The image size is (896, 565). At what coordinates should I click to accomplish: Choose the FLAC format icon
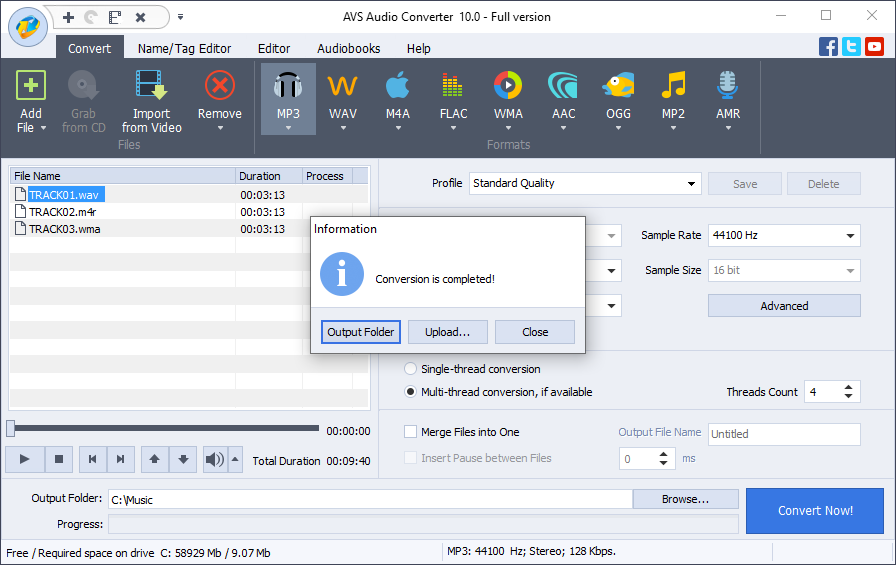pos(453,86)
